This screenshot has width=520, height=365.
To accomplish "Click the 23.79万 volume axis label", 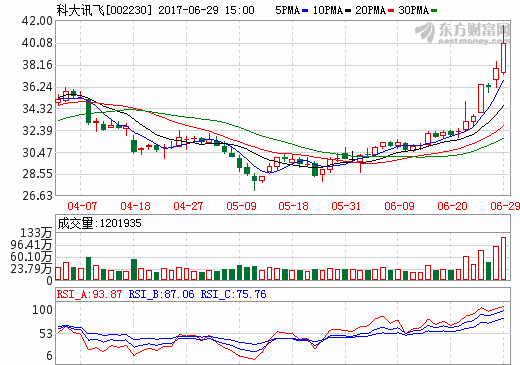I will (31, 268).
